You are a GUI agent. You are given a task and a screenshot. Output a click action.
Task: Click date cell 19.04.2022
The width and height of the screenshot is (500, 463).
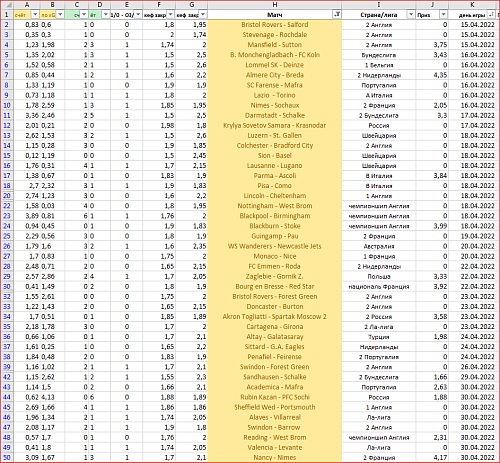click(472, 236)
